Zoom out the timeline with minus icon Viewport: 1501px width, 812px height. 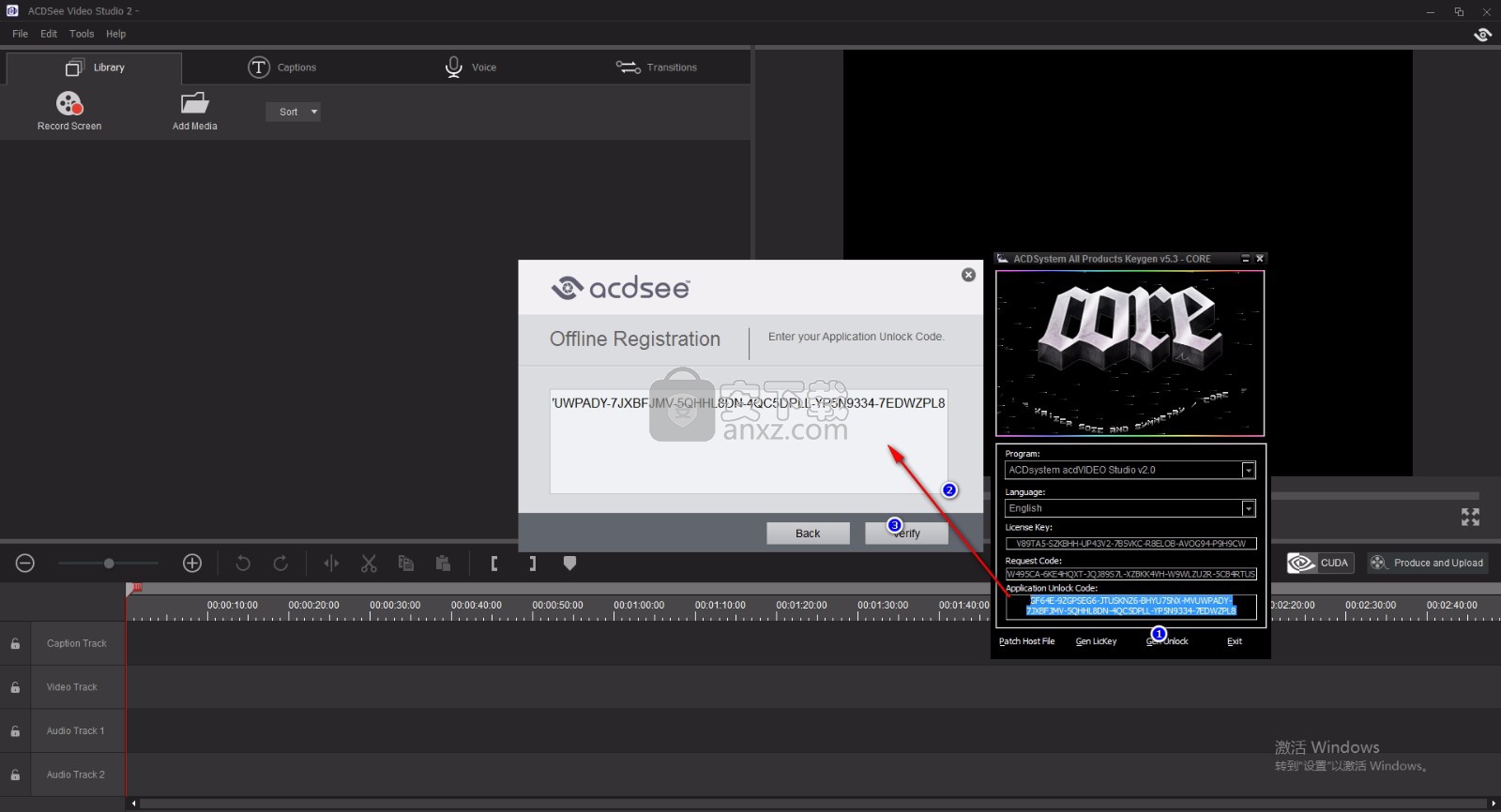coord(25,563)
